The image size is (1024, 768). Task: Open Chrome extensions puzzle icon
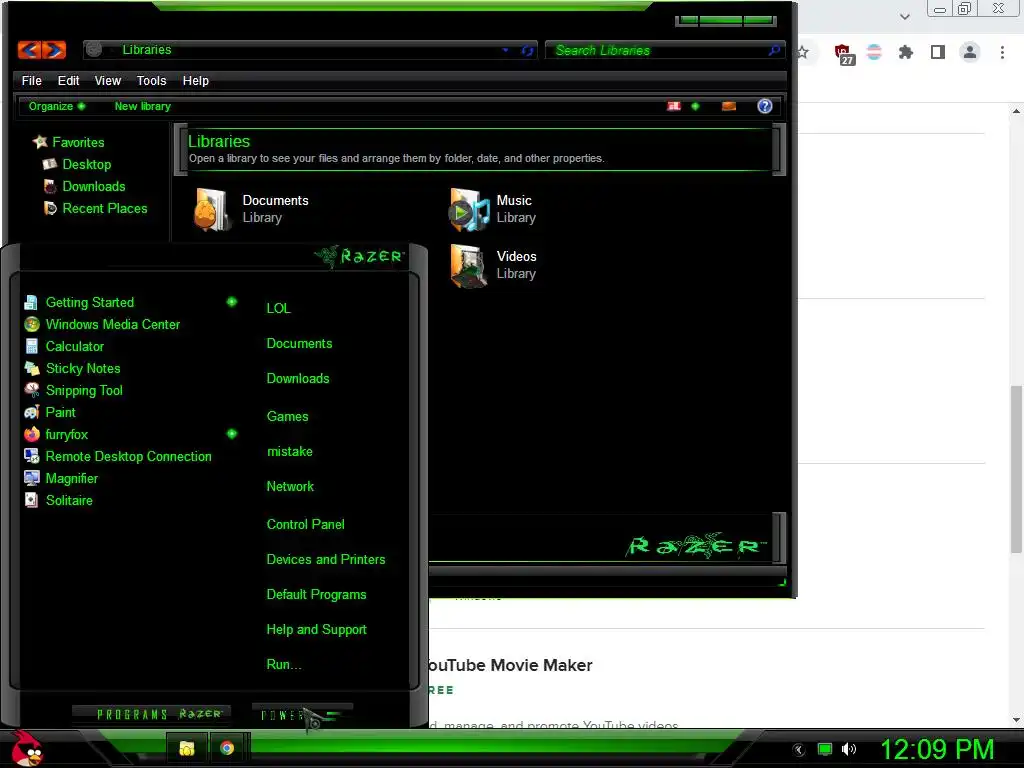coord(905,52)
